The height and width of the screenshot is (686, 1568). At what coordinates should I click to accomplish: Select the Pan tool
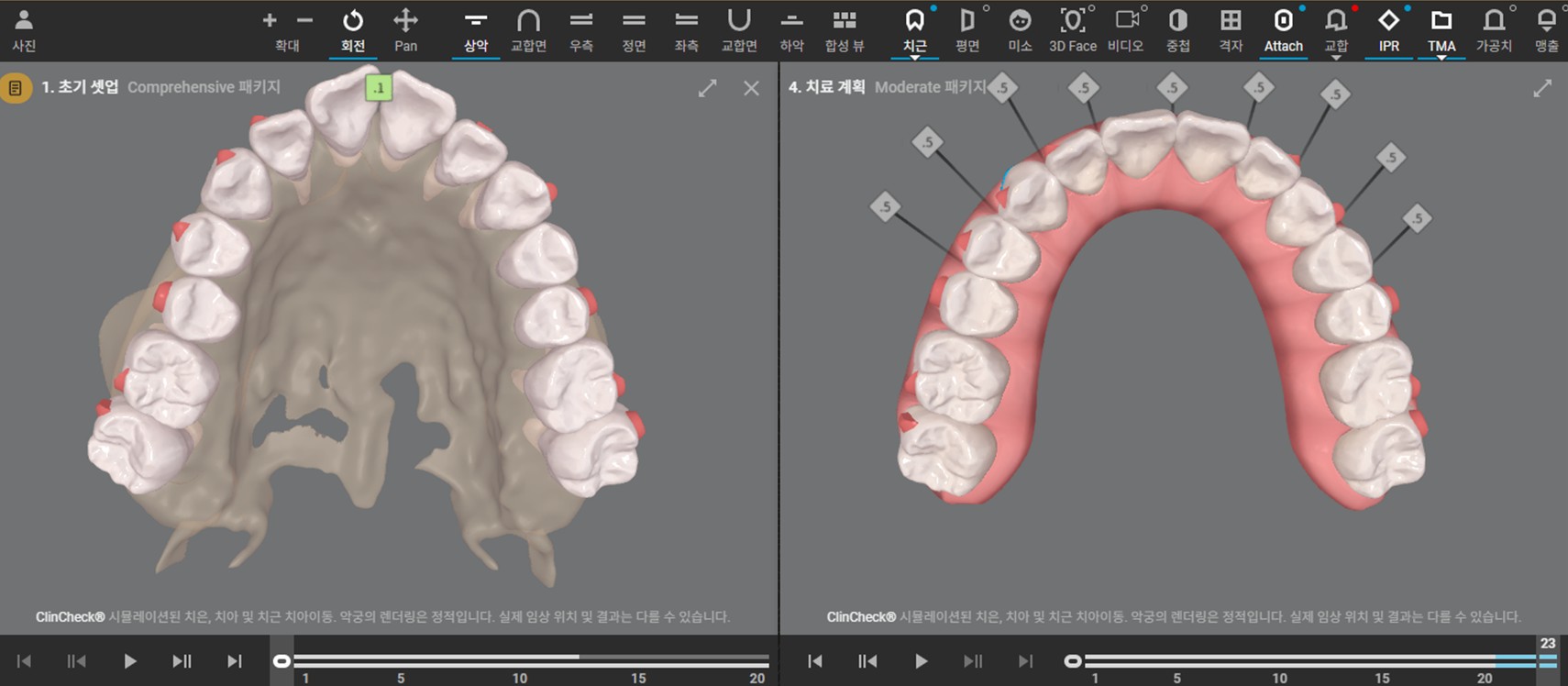pyautogui.click(x=405, y=30)
